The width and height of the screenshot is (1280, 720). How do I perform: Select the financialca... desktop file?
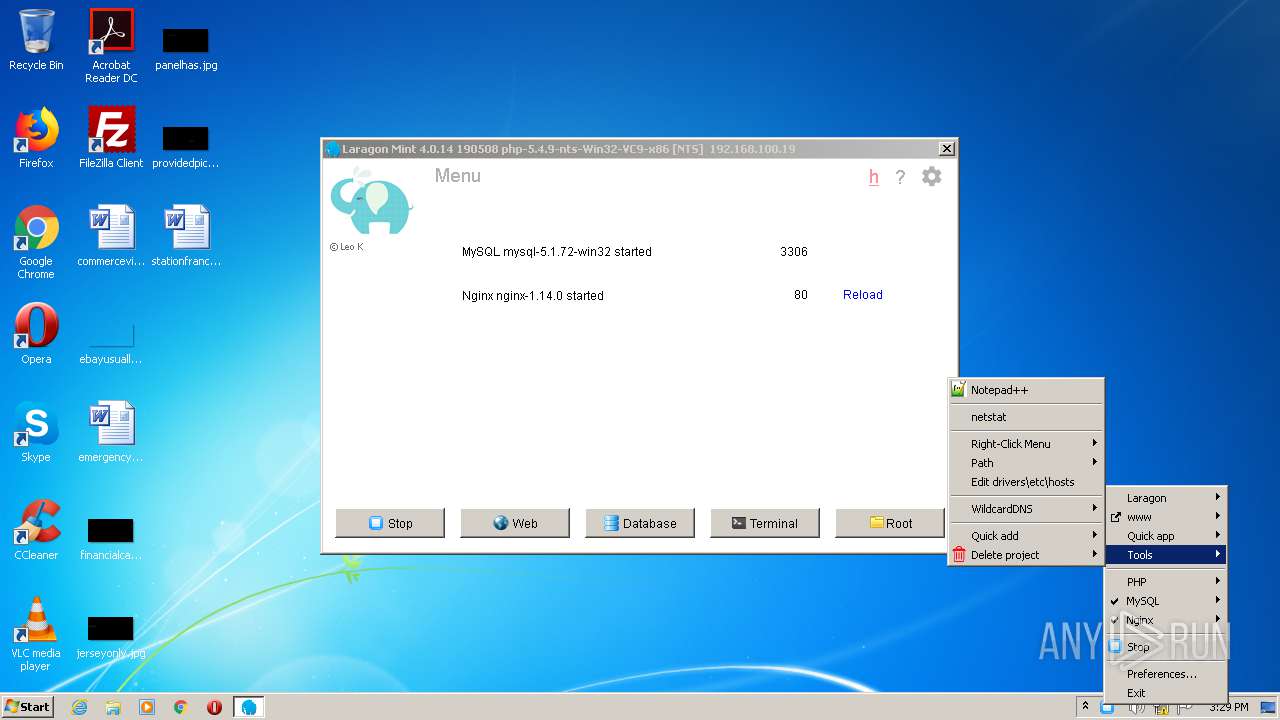pyautogui.click(x=111, y=538)
